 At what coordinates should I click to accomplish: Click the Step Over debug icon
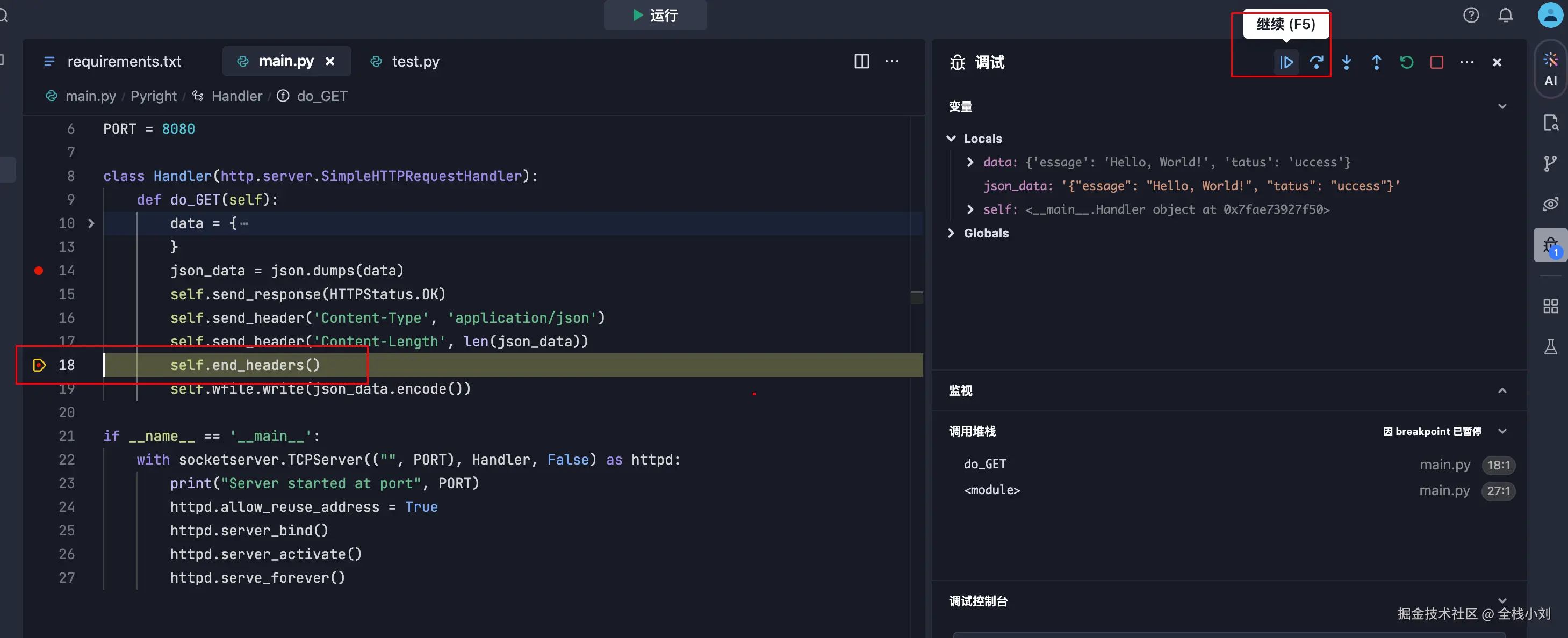pyautogui.click(x=1316, y=62)
